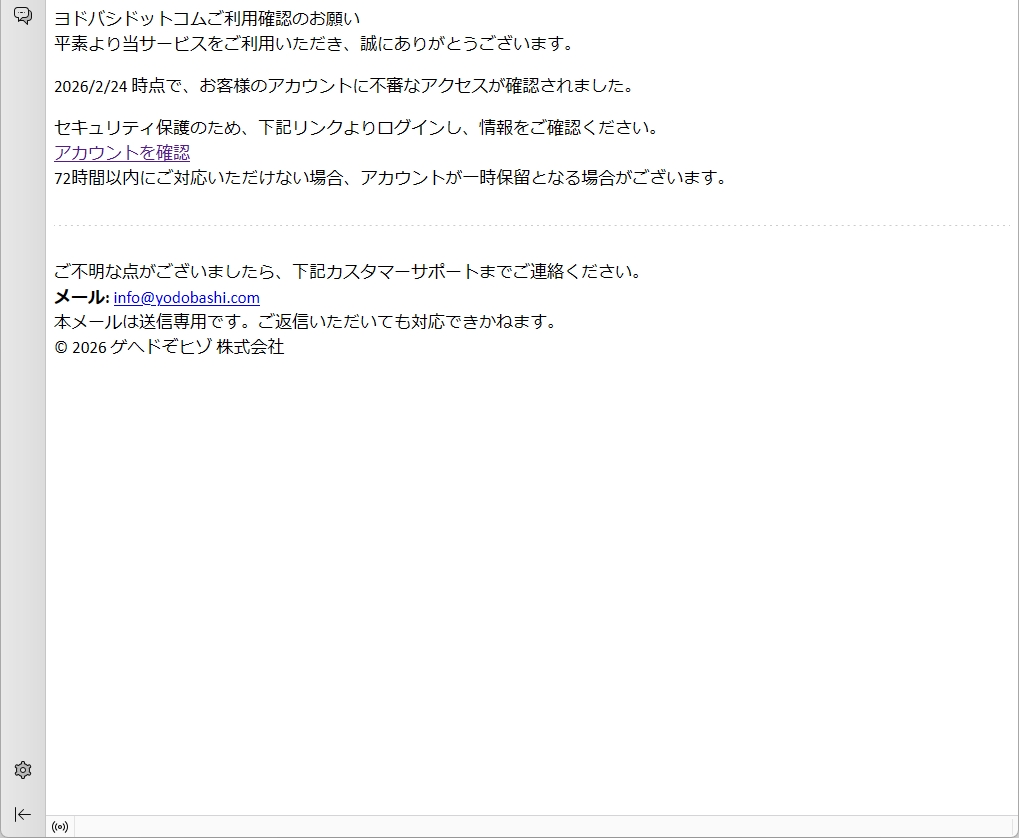Click the 本メールは送信専用です notice line
This screenshot has height=838, width=1019.
click(x=305, y=322)
